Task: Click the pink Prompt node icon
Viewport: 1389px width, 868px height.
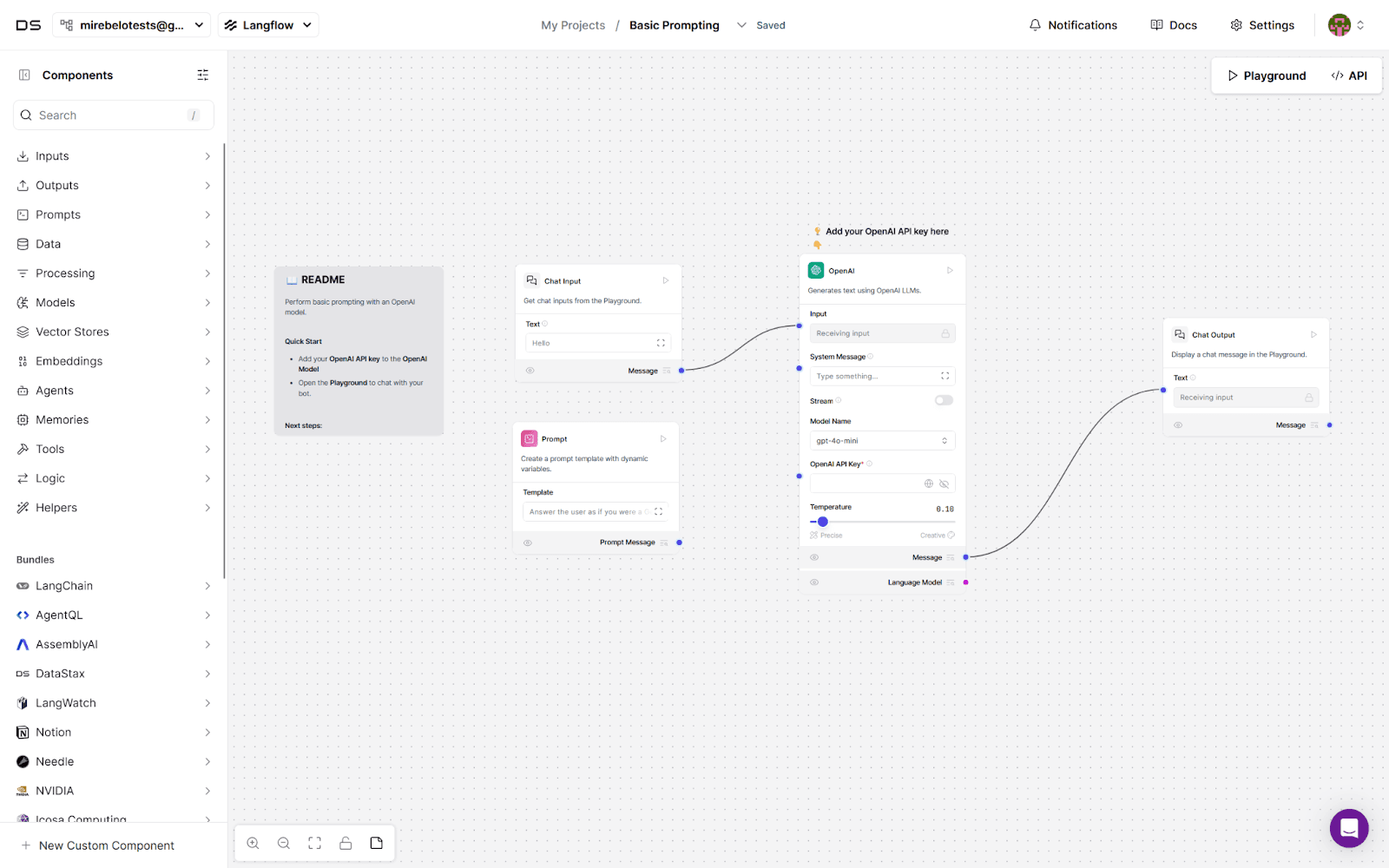Action: point(530,438)
